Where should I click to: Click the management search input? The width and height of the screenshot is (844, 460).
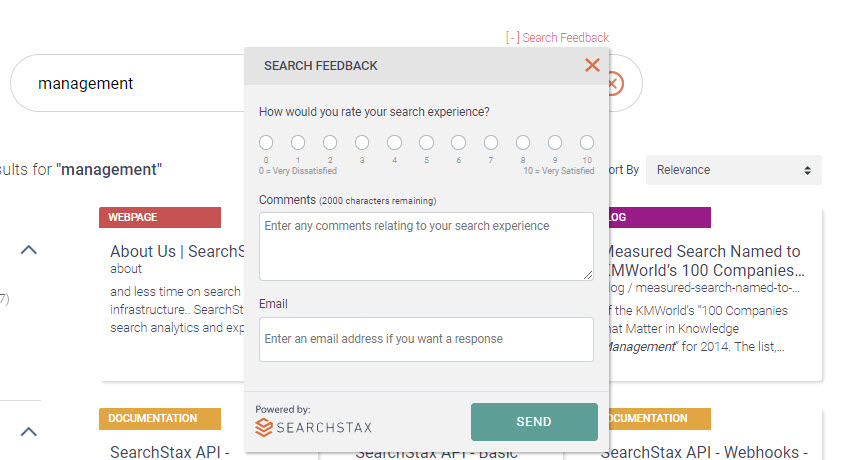(x=129, y=83)
